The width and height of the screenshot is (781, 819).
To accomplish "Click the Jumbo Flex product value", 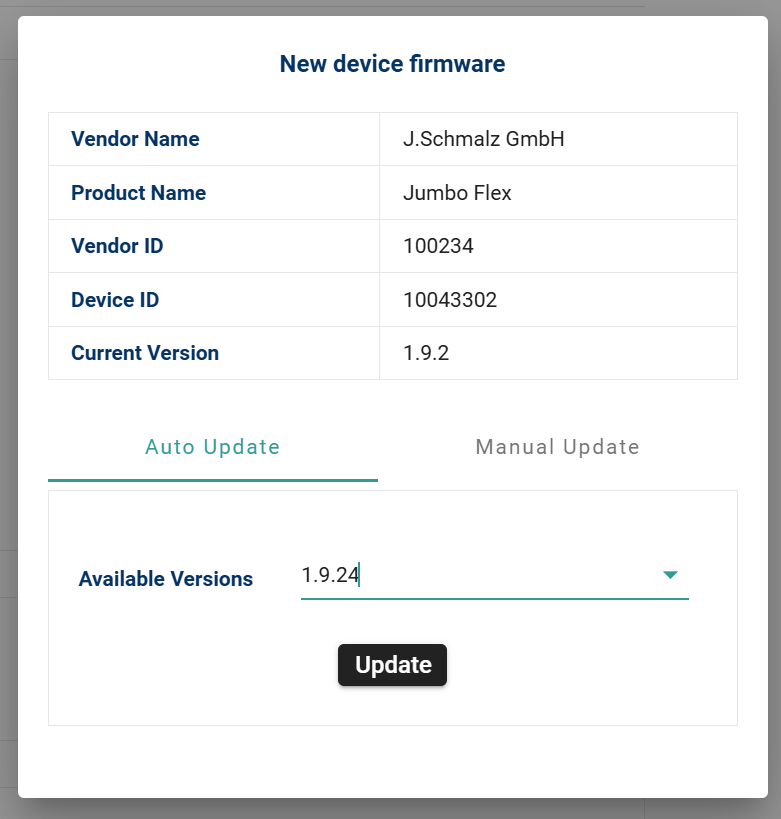I will [457, 193].
